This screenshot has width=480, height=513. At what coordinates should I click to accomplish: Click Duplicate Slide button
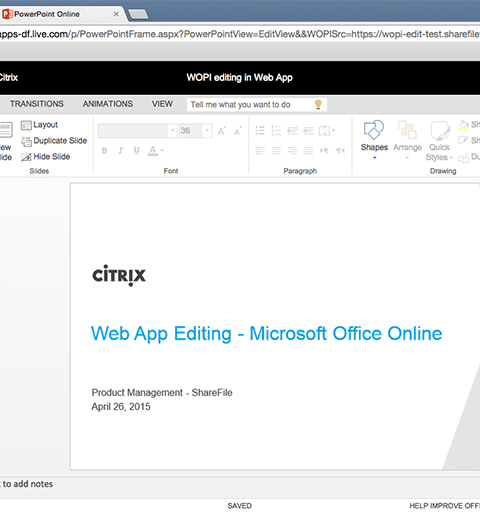point(54,141)
